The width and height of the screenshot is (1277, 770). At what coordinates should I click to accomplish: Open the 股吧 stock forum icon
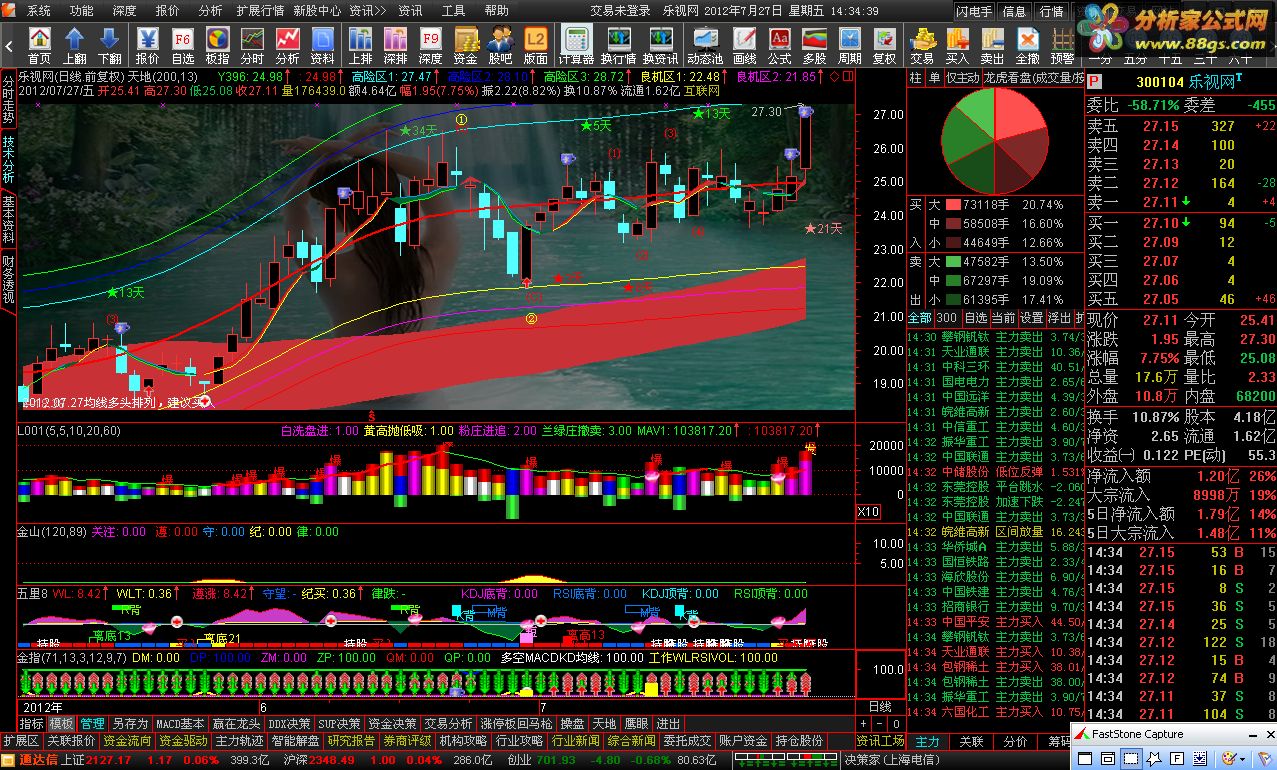click(501, 44)
